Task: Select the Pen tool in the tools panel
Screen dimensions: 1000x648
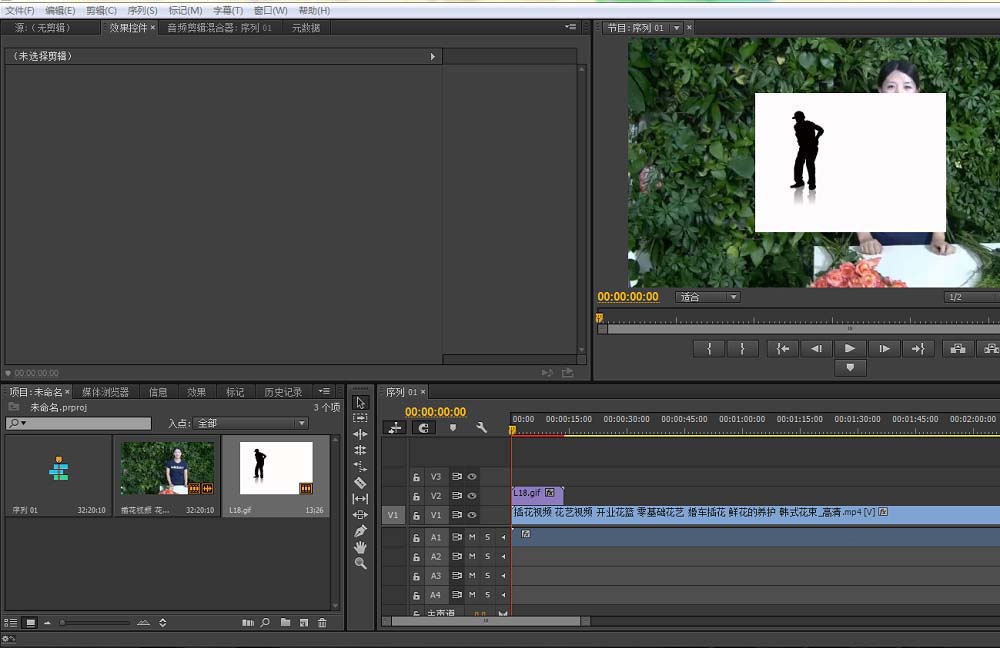Action: coord(361,531)
